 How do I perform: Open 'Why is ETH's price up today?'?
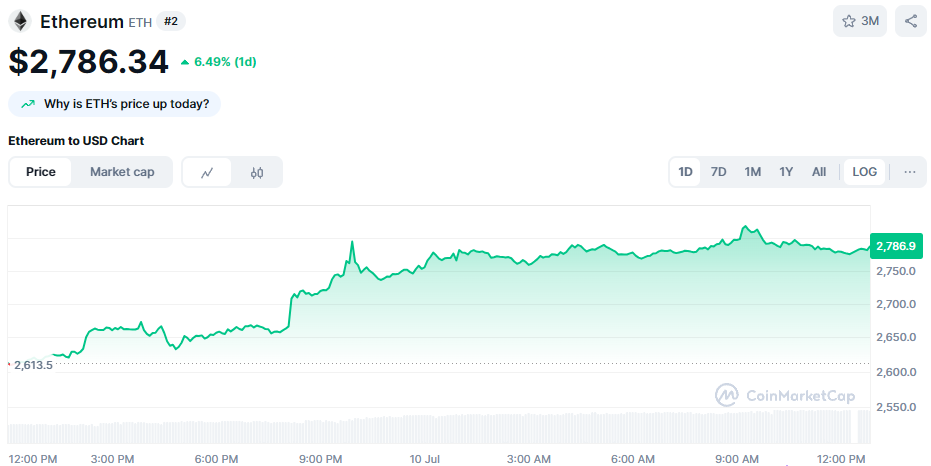(x=114, y=104)
